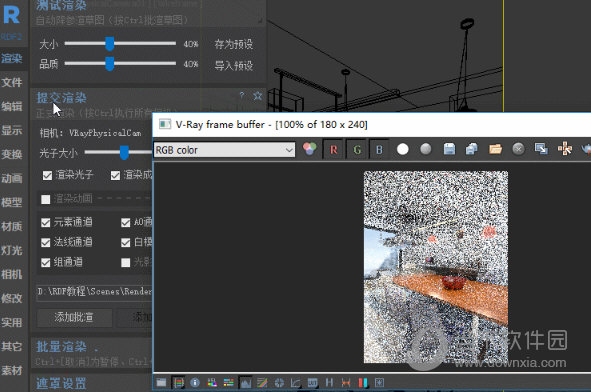Switch to alpha channel white circle
The width and height of the screenshot is (591, 392).
403,150
